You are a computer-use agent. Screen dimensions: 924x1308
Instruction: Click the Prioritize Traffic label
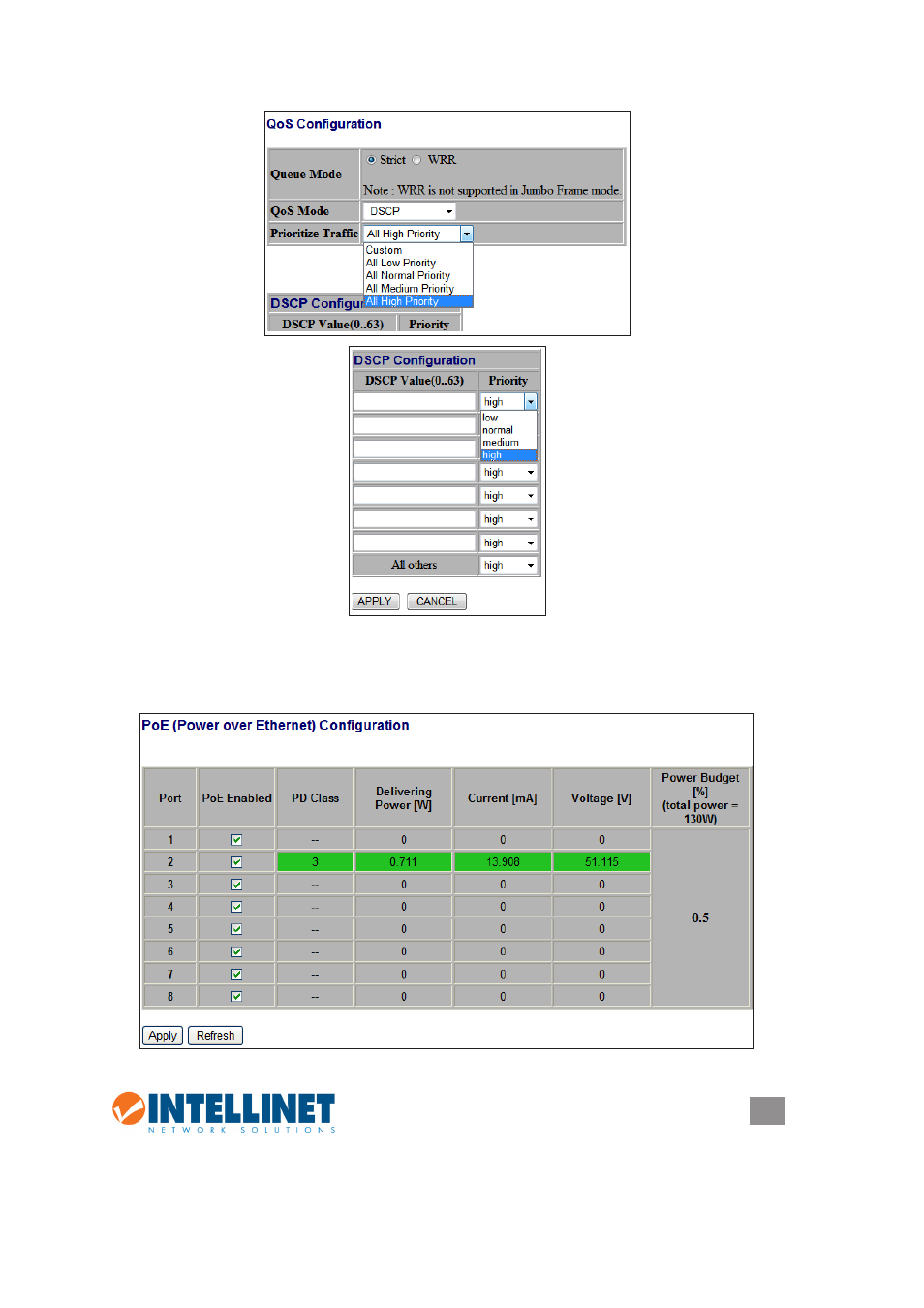314,234
